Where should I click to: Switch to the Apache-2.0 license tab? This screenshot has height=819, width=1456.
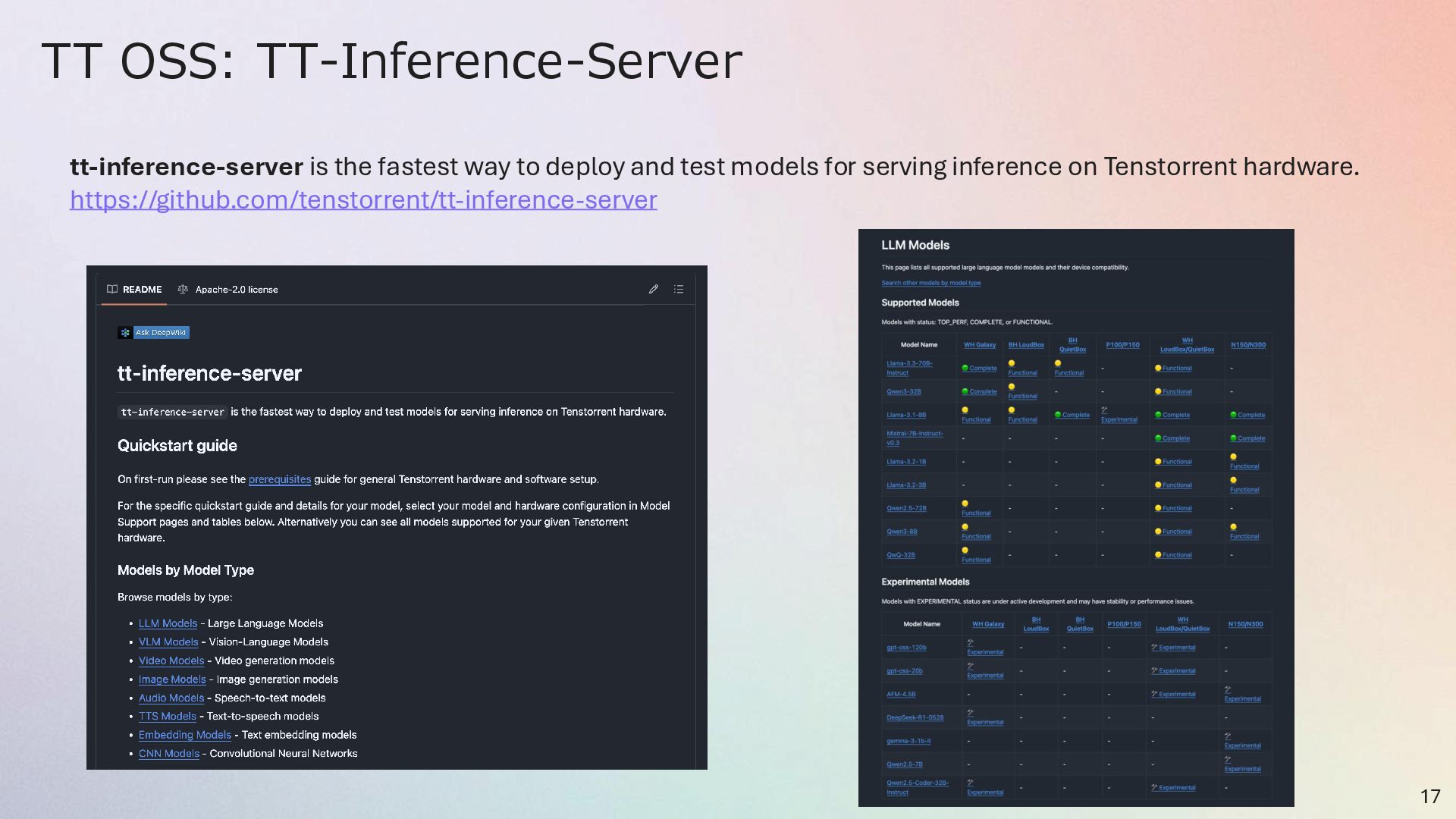[236, 290]
